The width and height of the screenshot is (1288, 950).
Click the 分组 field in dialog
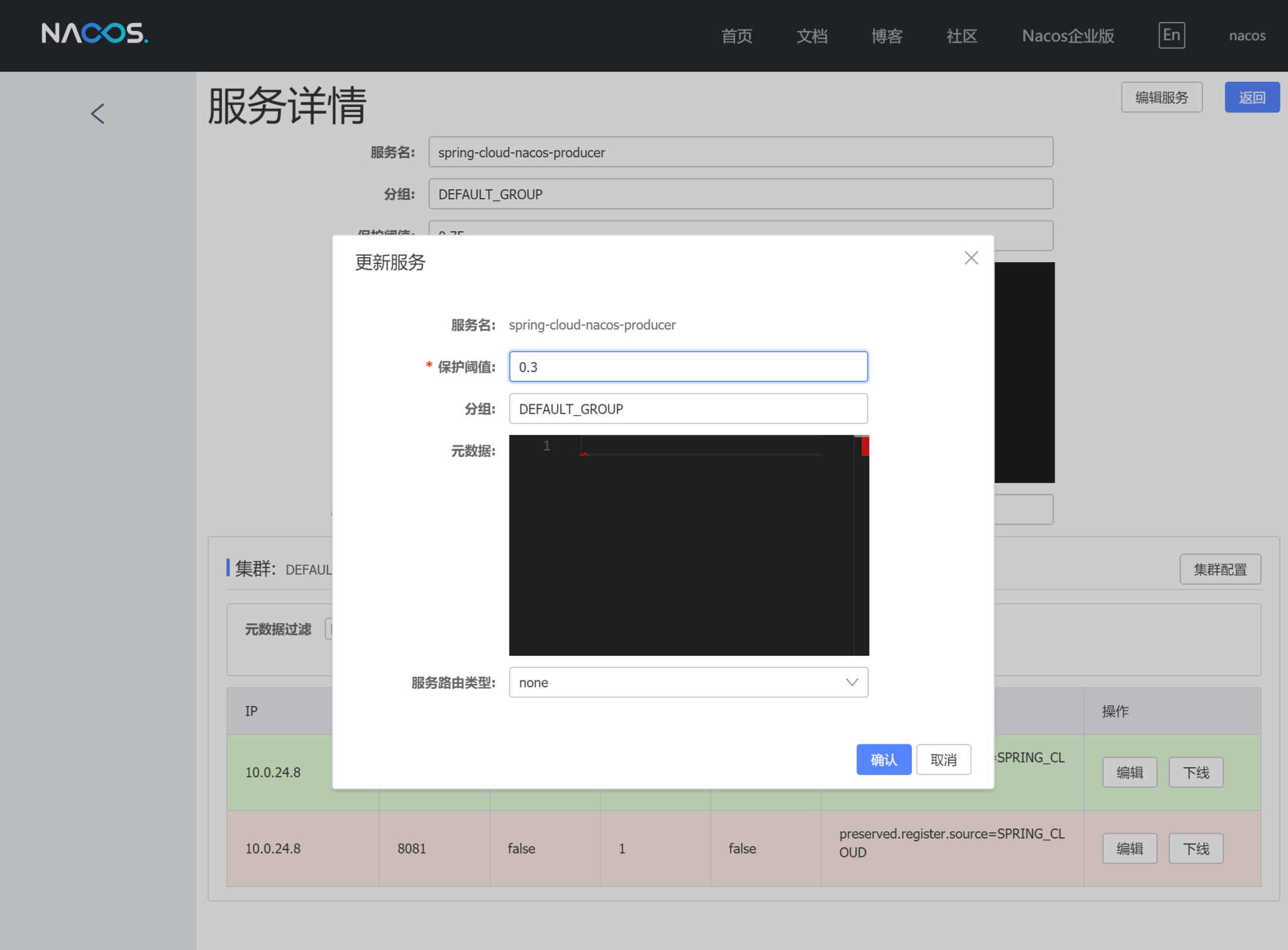click(688, 409)
